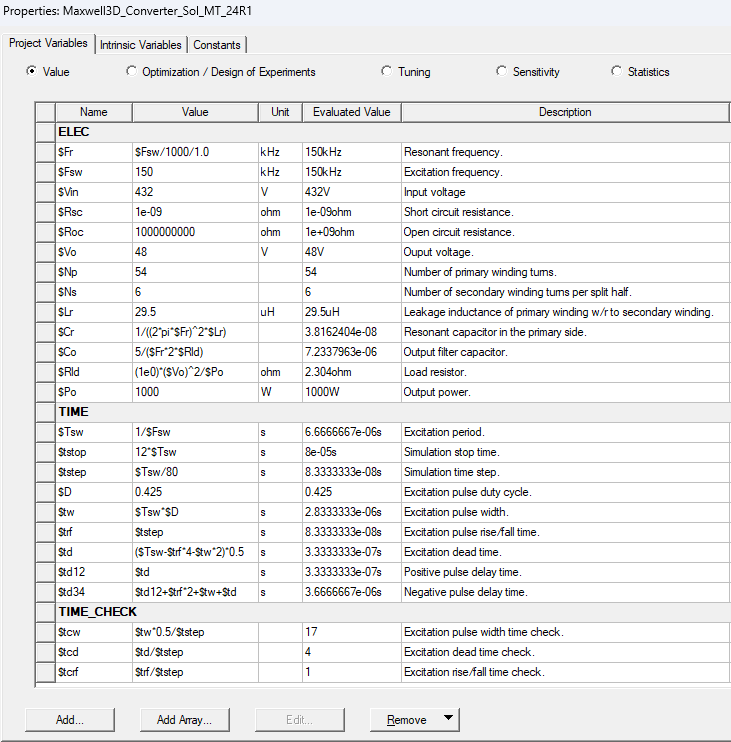This screenshot has width=731, height=742.
Task: Click the $Rld formula cell
Action: [x=195, y=372]
